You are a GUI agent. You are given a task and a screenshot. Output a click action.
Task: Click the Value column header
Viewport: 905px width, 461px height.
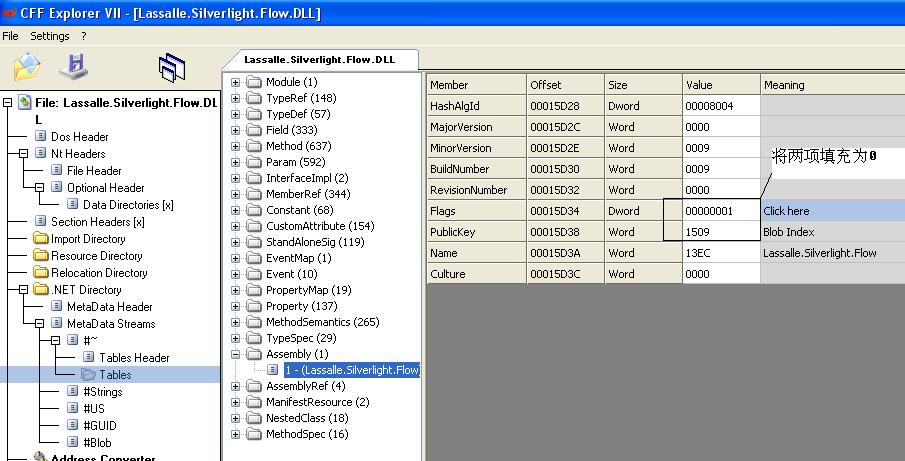(721, 85)
